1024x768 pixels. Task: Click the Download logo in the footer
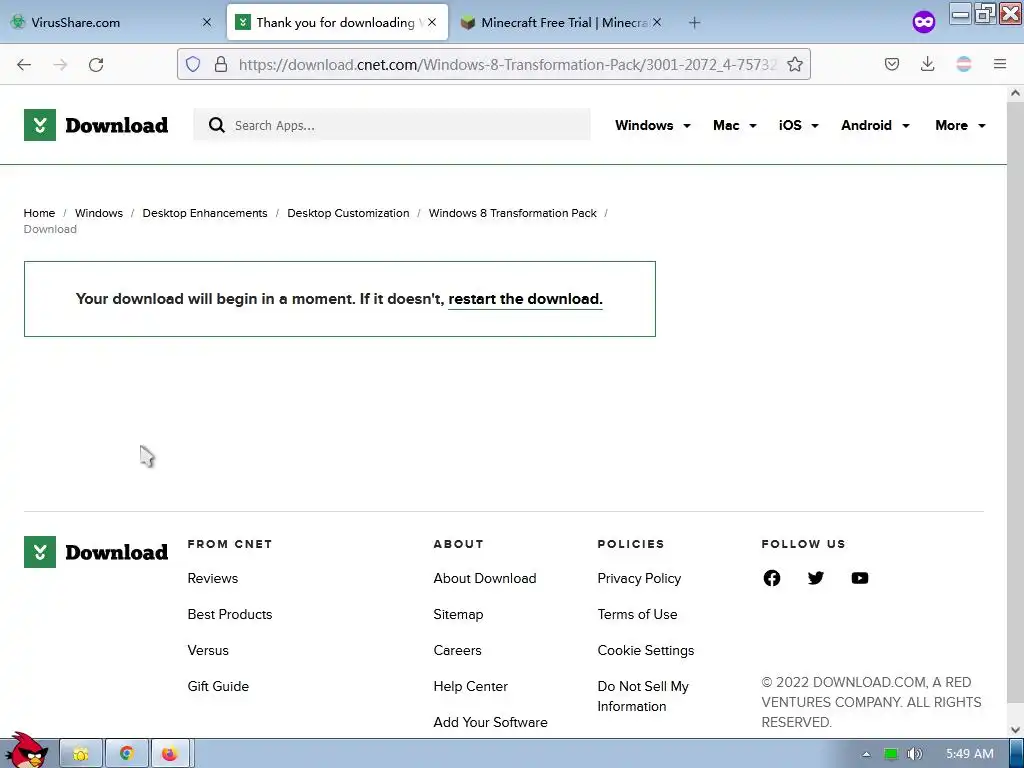[96, 552]
